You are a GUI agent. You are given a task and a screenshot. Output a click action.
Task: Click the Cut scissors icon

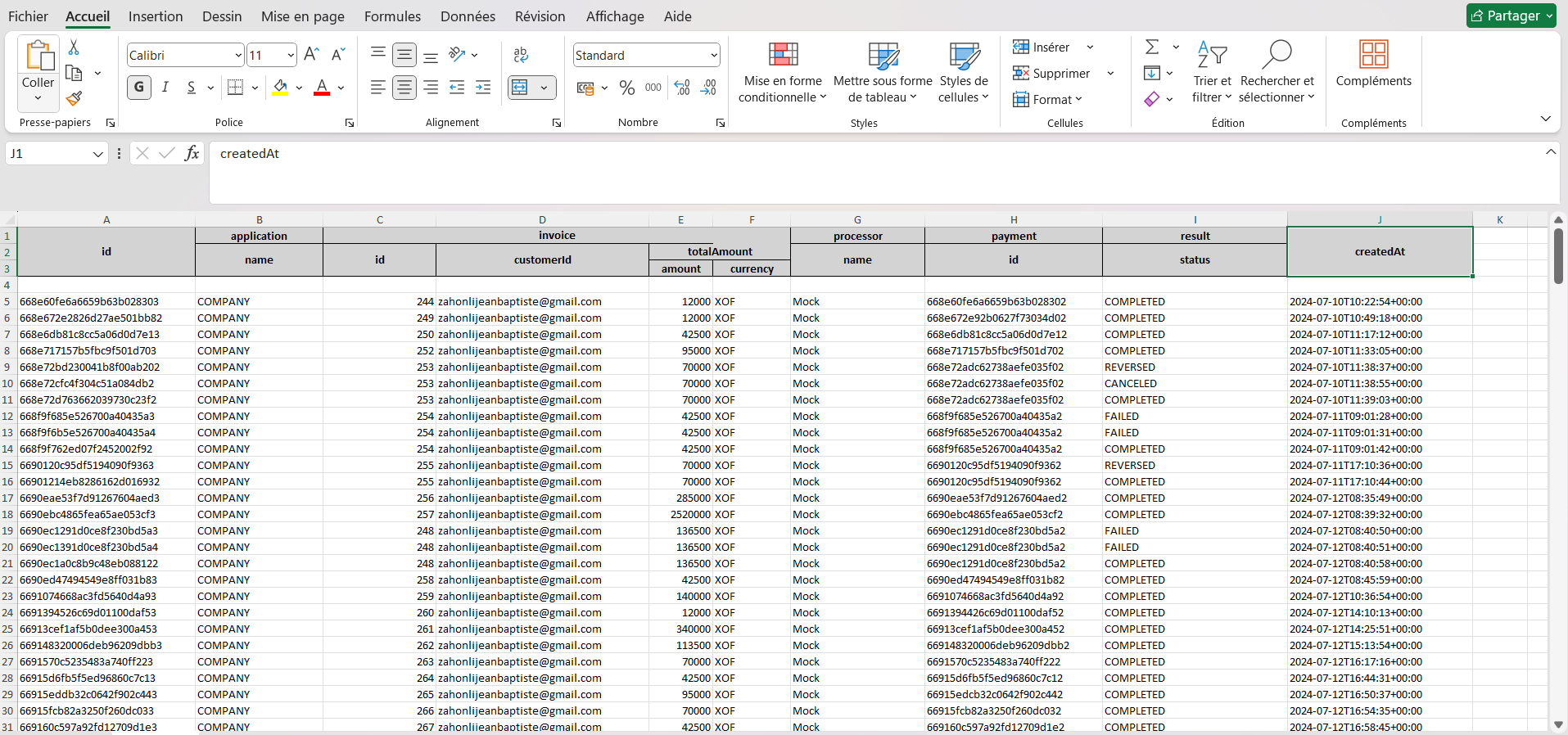click(74, 48)
